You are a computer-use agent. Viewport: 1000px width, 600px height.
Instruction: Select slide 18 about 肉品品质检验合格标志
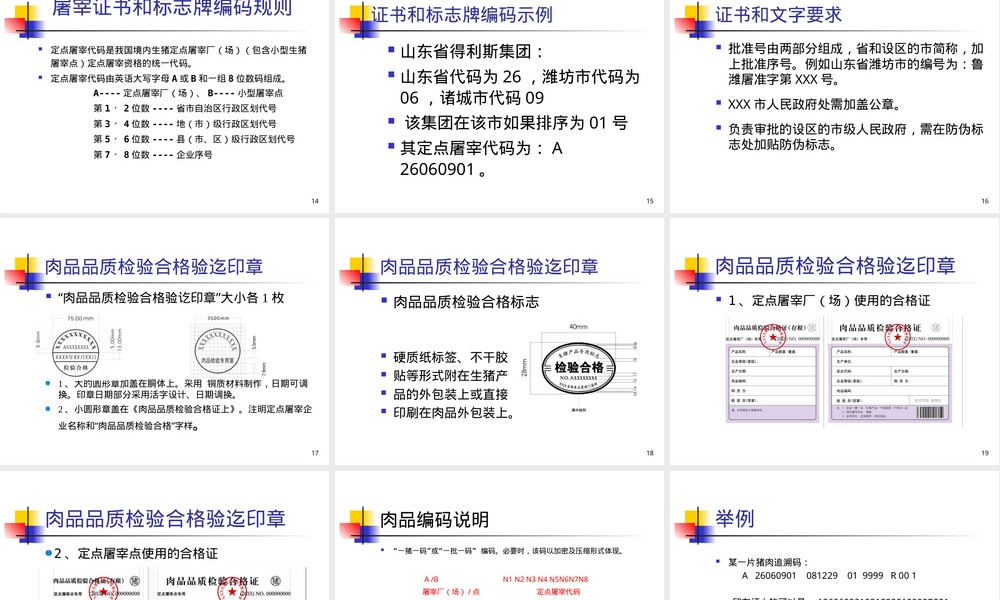pyautogui.click(x=499, y=341)
